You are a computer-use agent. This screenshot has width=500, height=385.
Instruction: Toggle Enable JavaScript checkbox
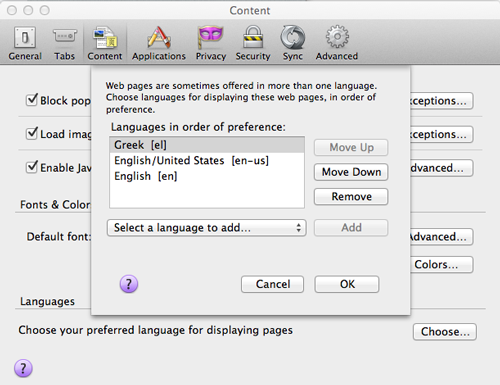point(32,167)
